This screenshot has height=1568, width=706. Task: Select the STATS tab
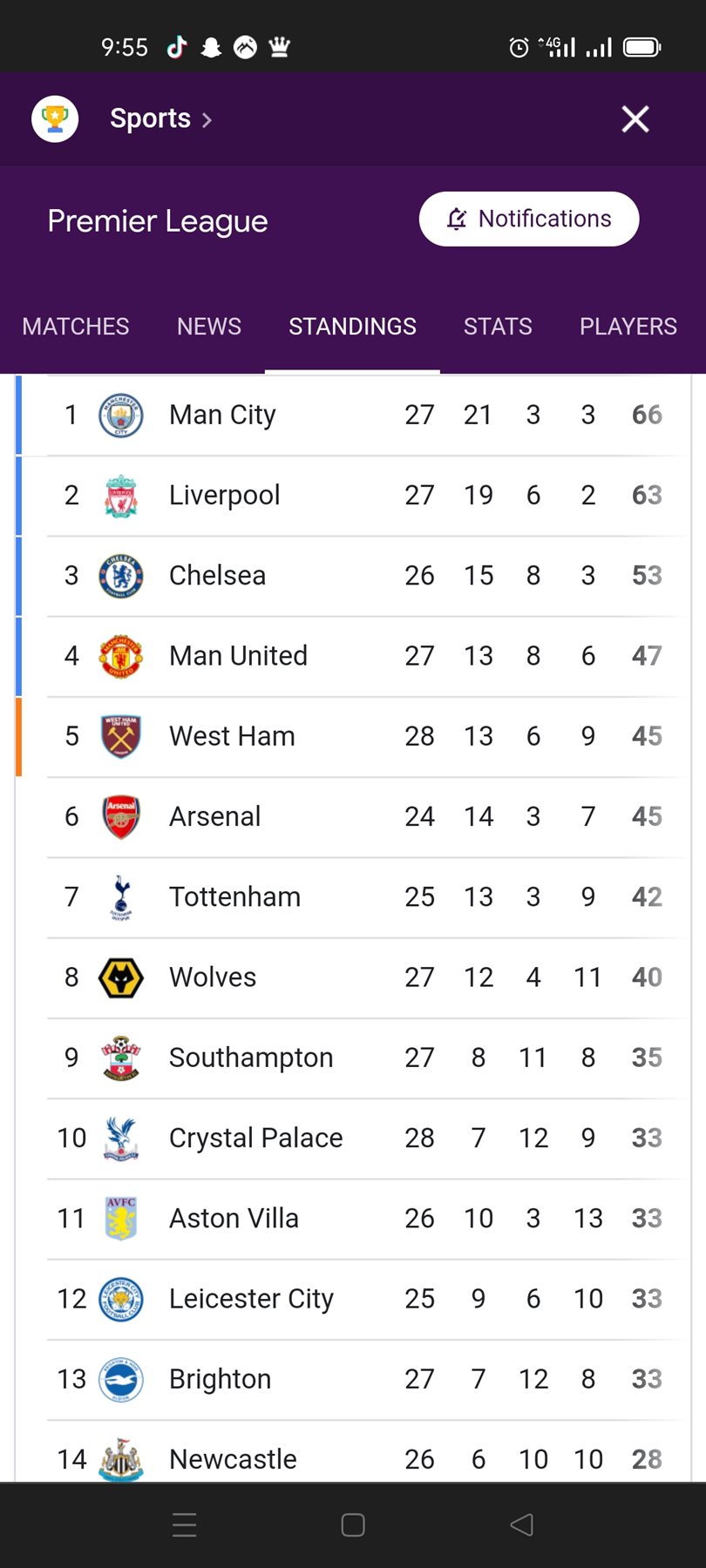498,327
